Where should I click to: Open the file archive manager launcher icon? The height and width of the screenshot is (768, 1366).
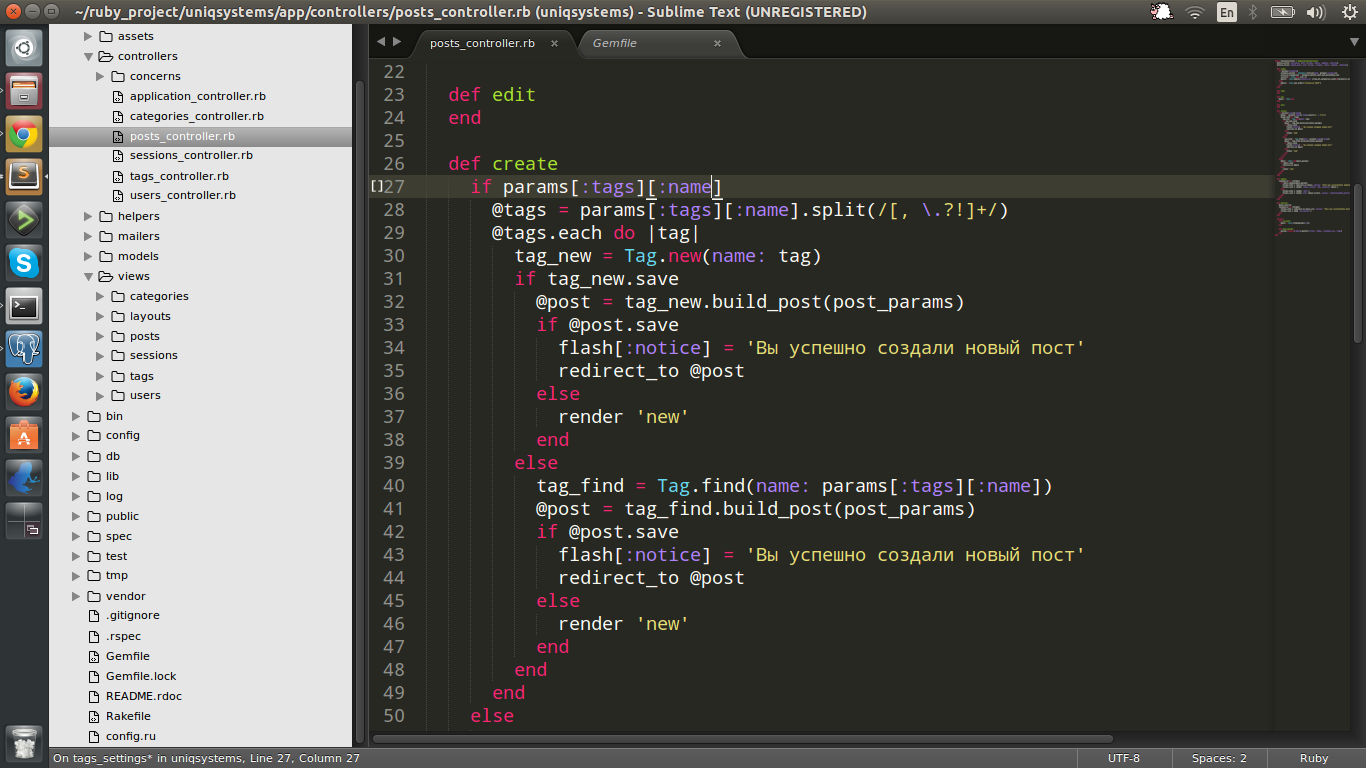[24, 91]
